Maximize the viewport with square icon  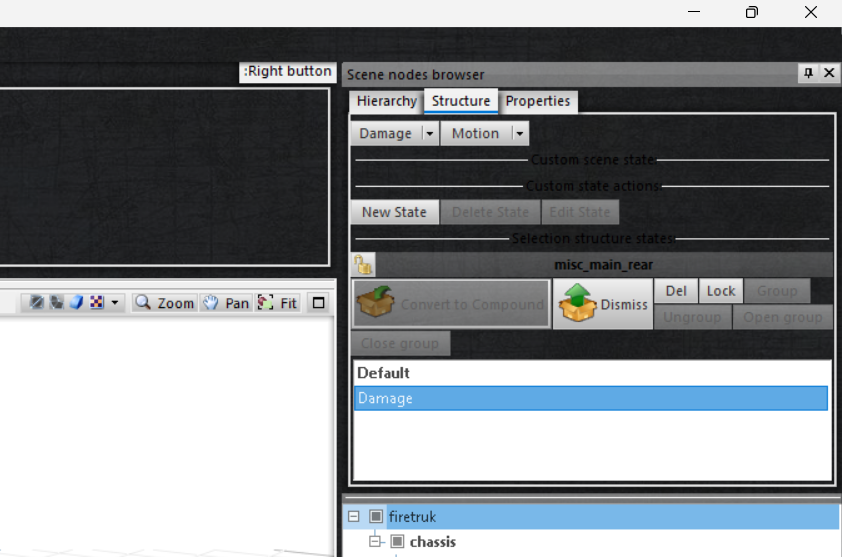point(318,303)
